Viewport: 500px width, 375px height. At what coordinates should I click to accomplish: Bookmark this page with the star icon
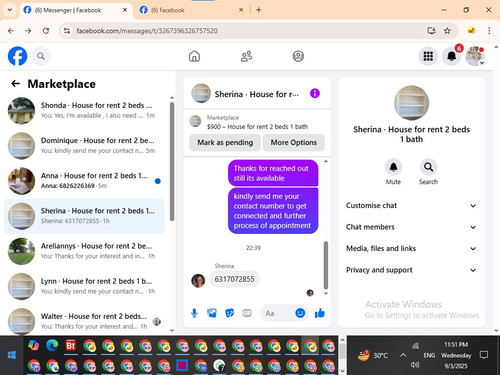447,31
